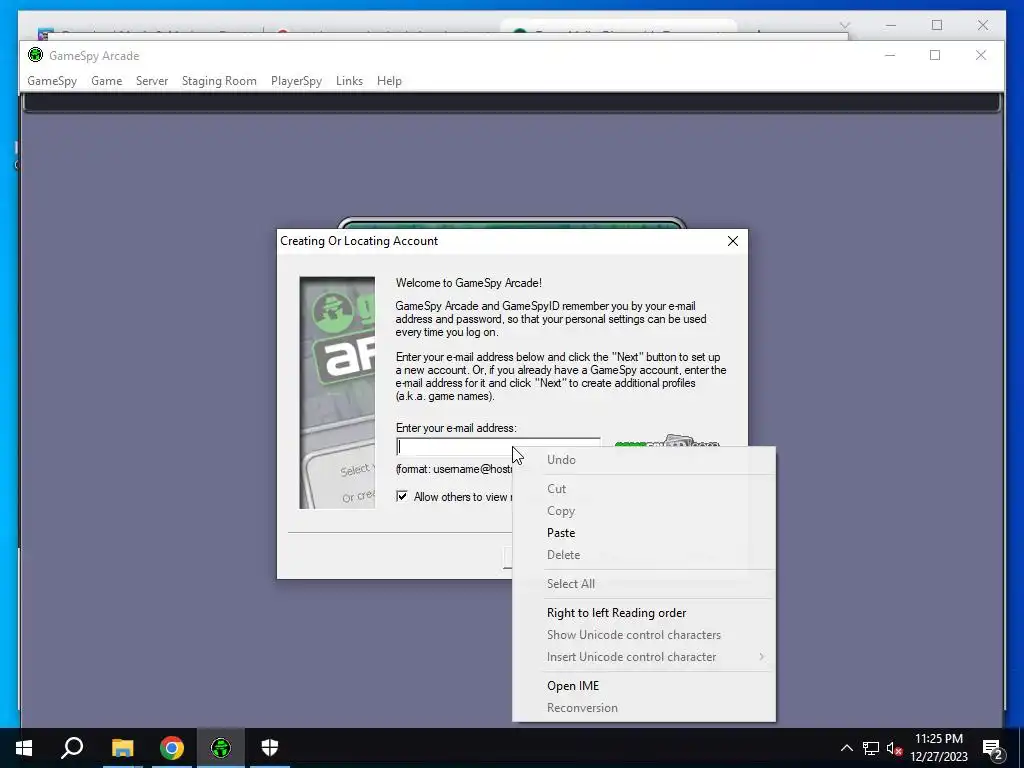Open the notification center icon

tap(993, 748)
